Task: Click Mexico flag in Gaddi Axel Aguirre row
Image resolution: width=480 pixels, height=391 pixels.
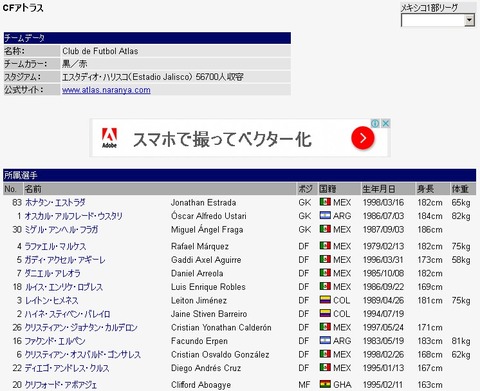Action: point(325,259)
